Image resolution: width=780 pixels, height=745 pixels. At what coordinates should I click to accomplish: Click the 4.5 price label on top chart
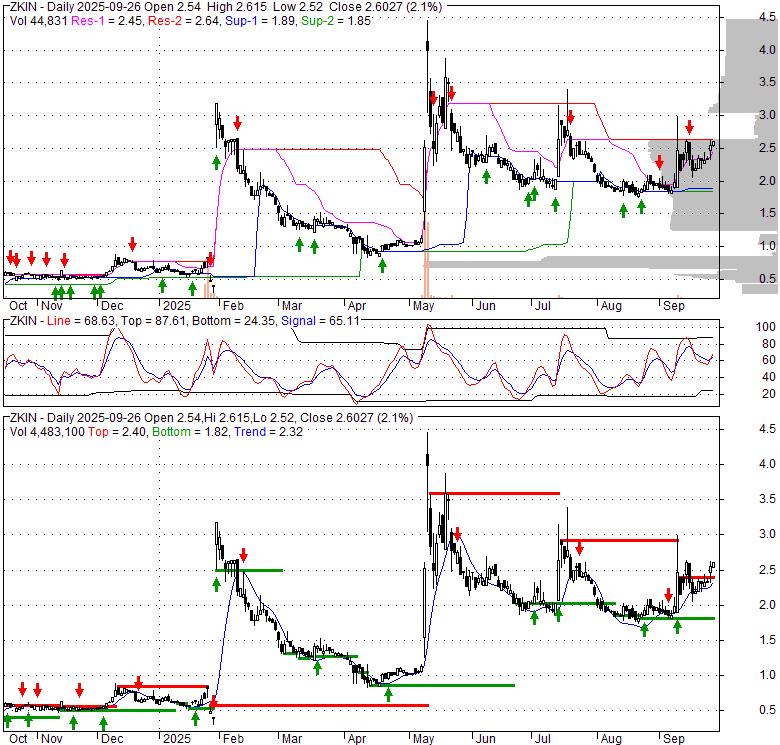tap(767, 17)
